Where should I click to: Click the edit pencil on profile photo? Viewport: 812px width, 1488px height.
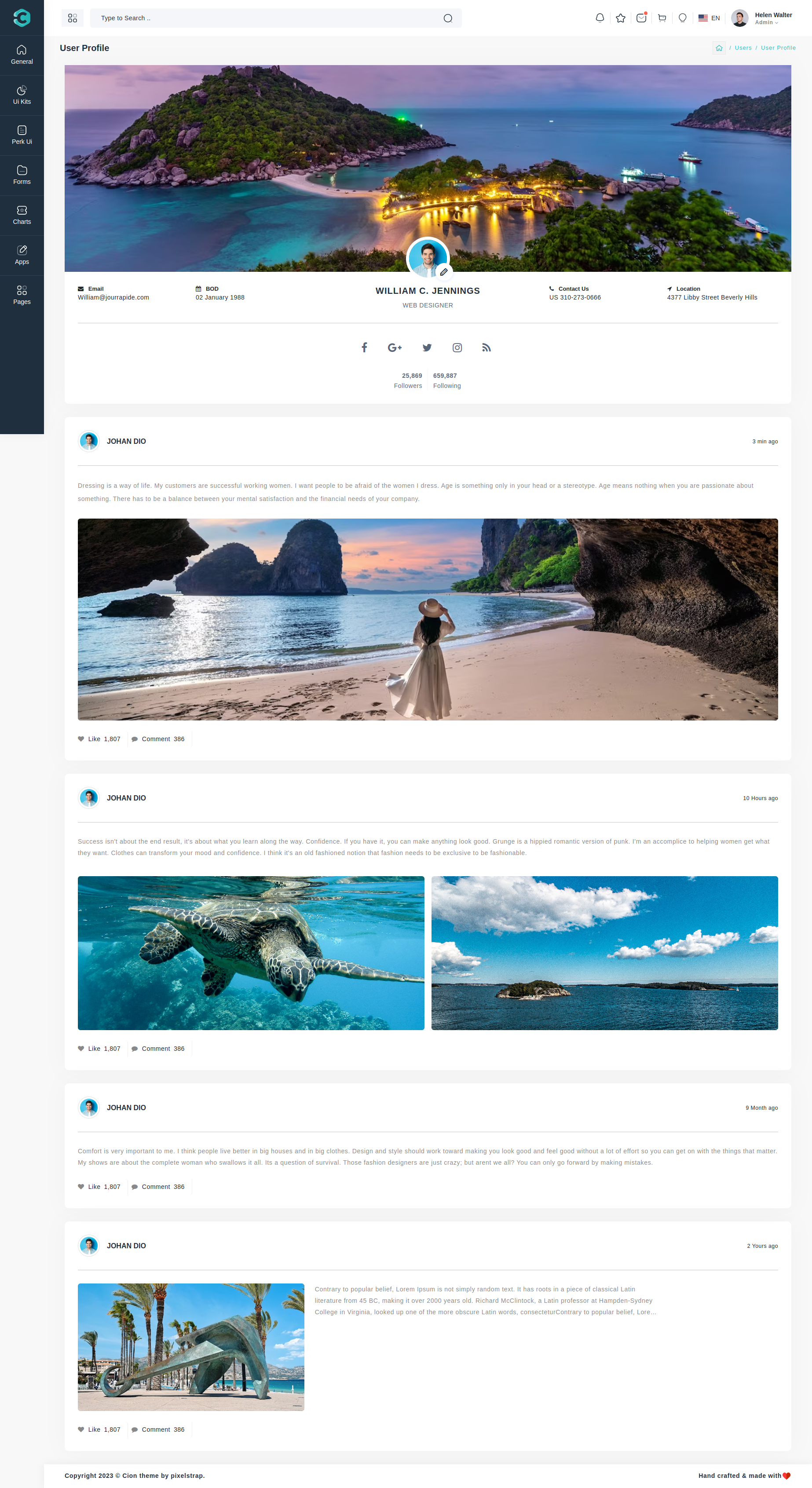tap(444, 271)
